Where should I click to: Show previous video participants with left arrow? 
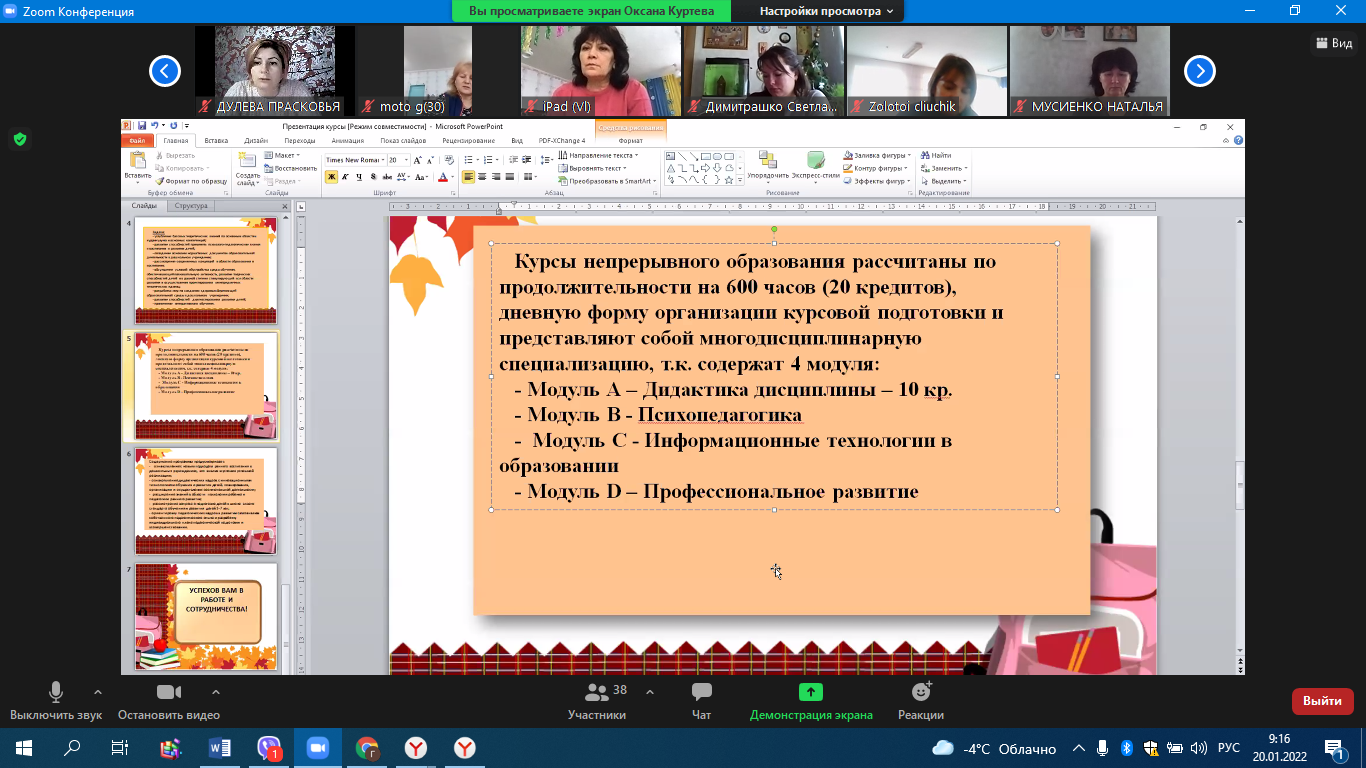(165, 71)
